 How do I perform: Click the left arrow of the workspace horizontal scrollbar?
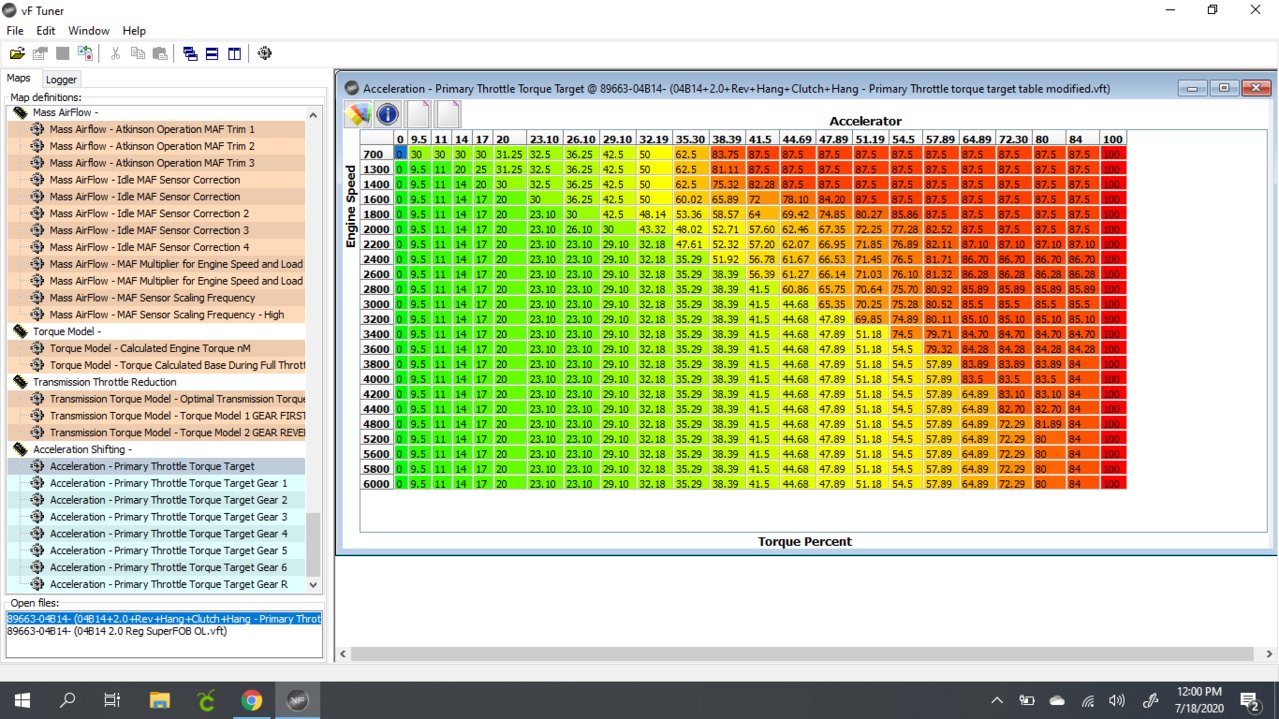point(343,654)
